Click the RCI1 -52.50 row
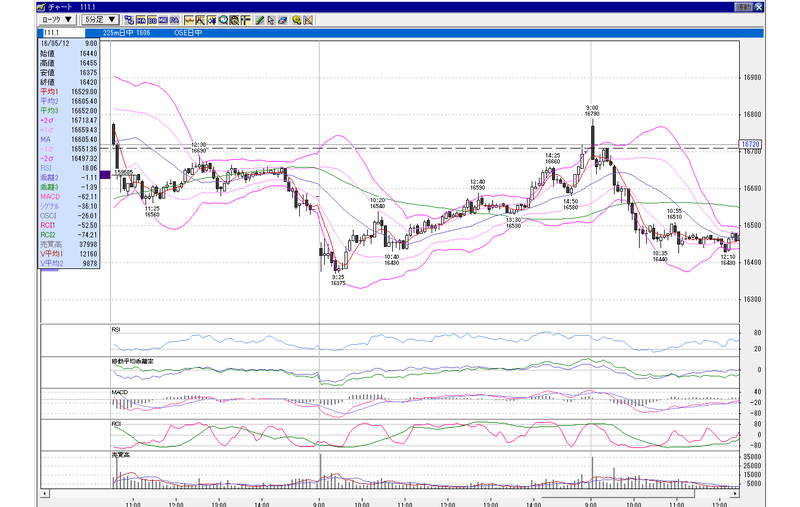The height and width of the screenshot is (507, 800). pos(69,225)
